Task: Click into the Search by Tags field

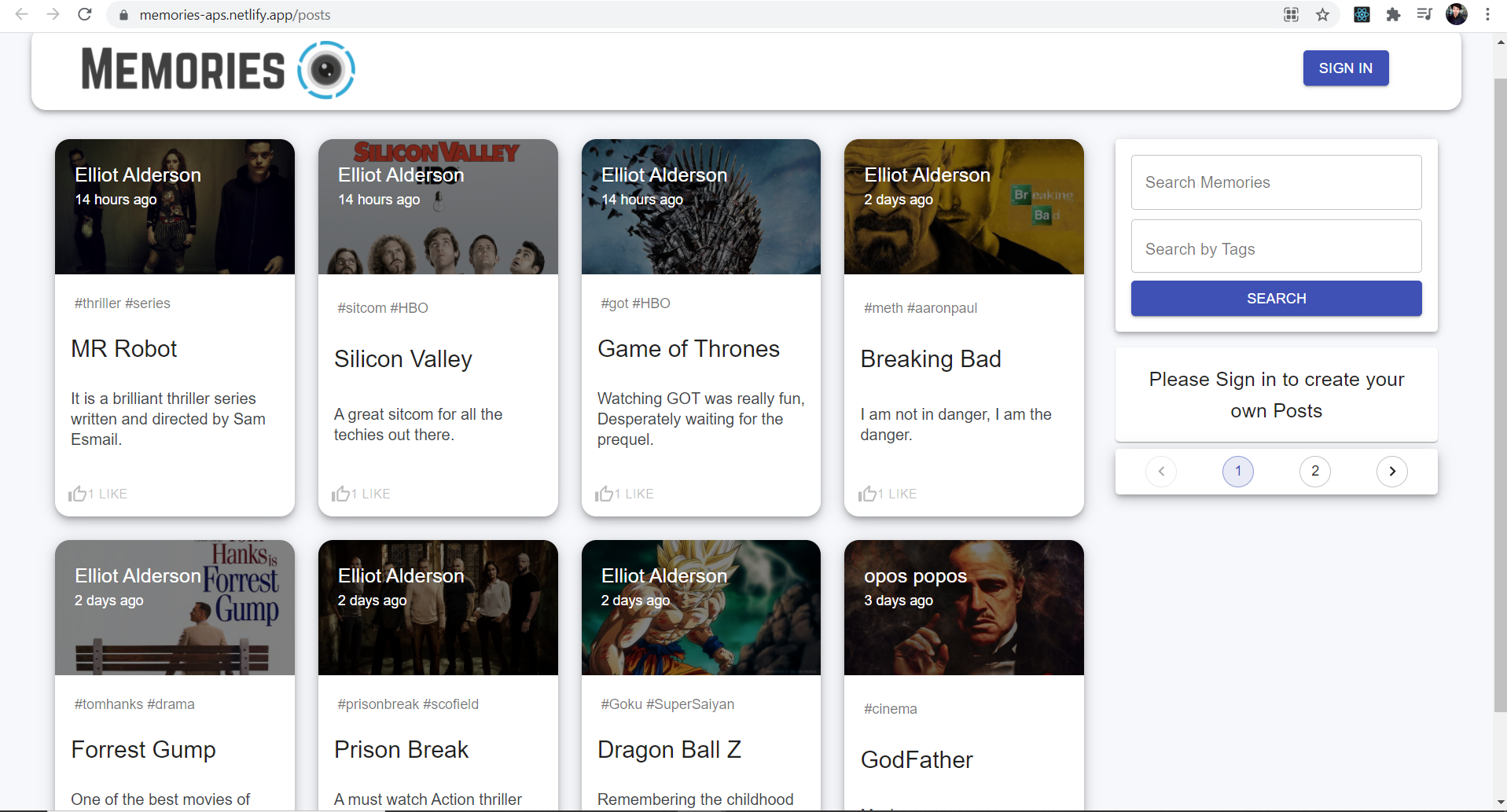Action: point(1276,249)
